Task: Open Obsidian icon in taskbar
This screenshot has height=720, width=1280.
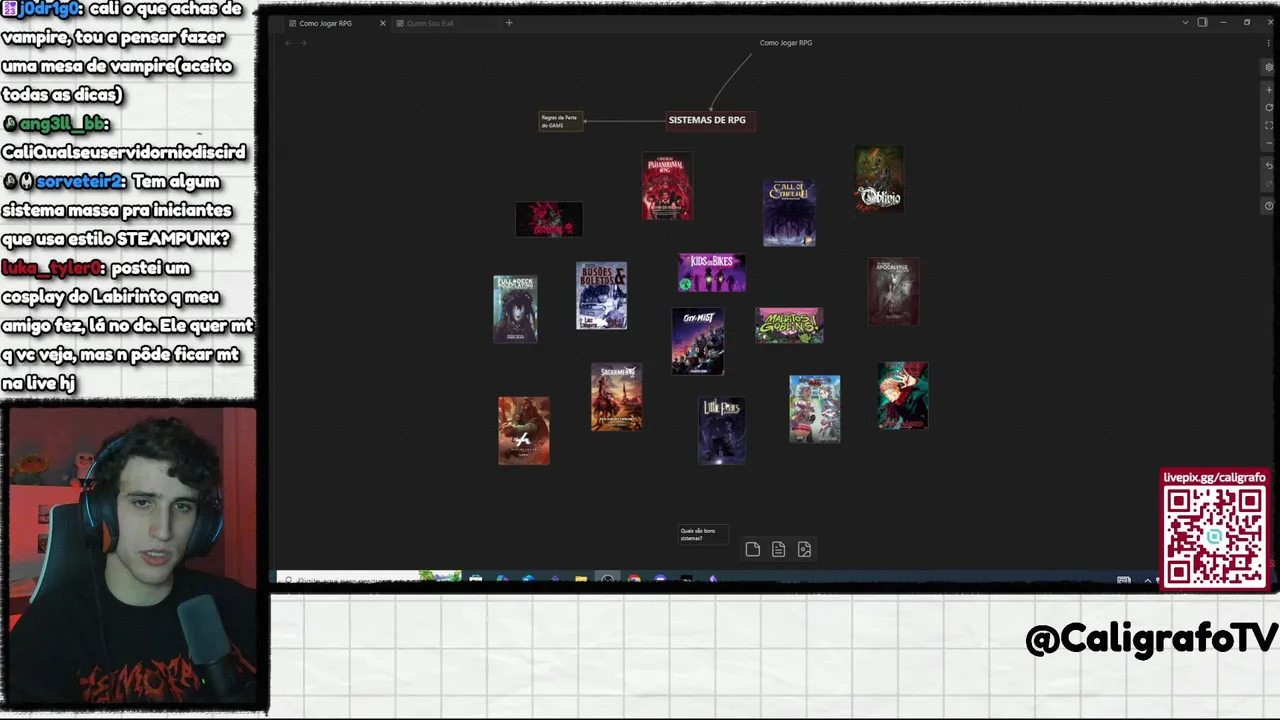Action: (x=713, y=579)
